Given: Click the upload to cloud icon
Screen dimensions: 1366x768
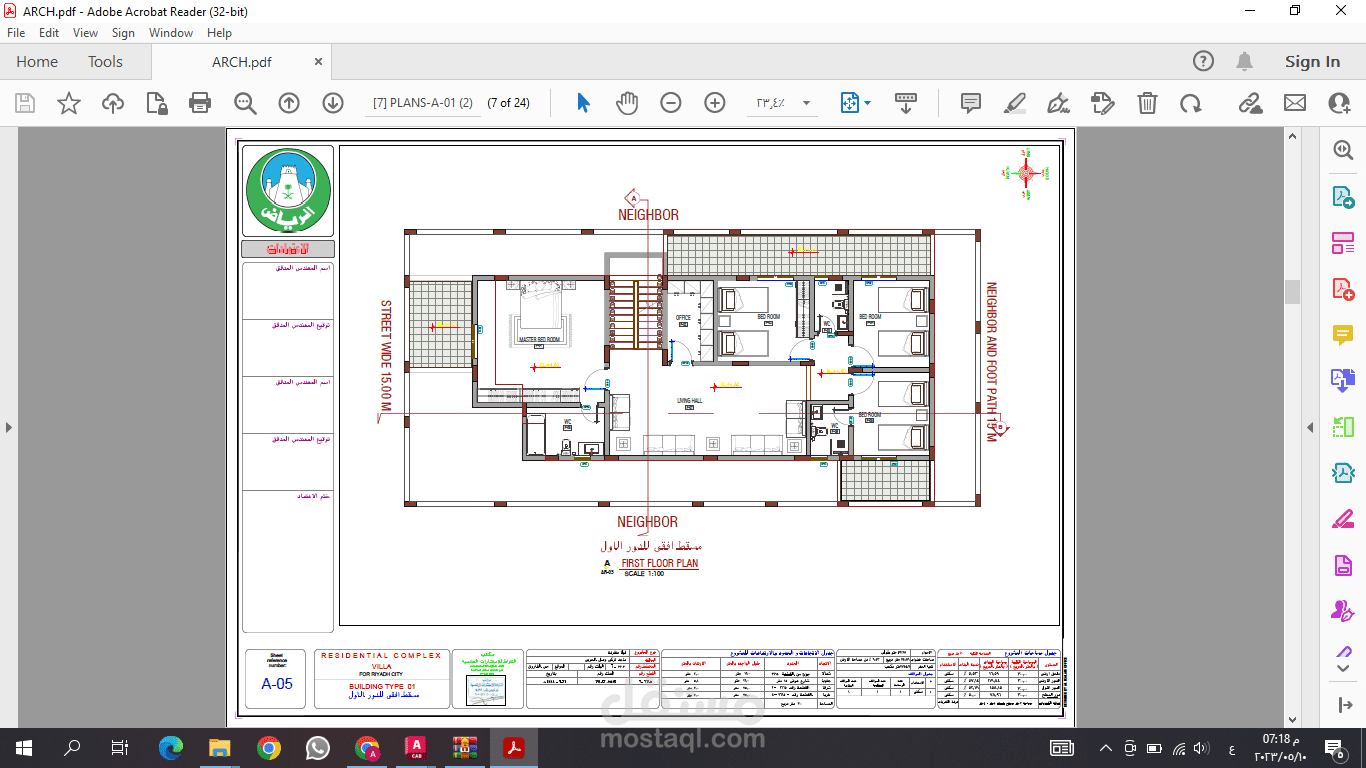Looking at the screenshot, I should pos(113,103).
